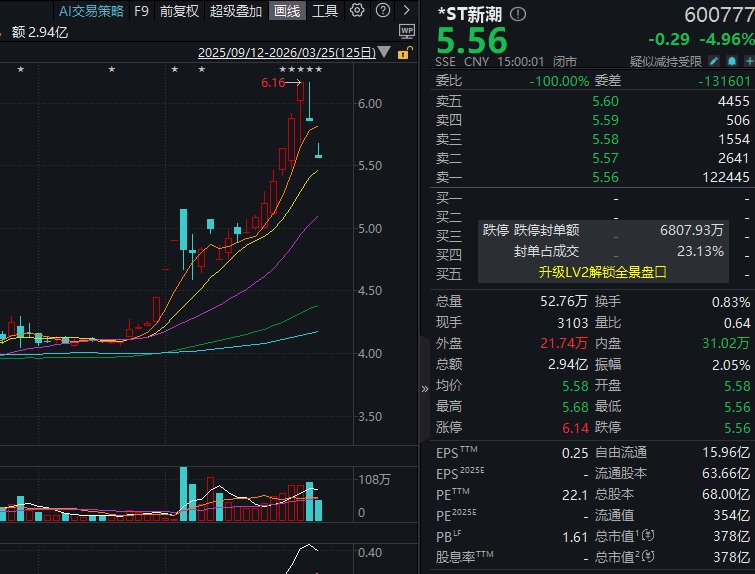The width and height of the screenshot is (755, 574).
Task: Click the first star event marker
Action: [20, 69]
